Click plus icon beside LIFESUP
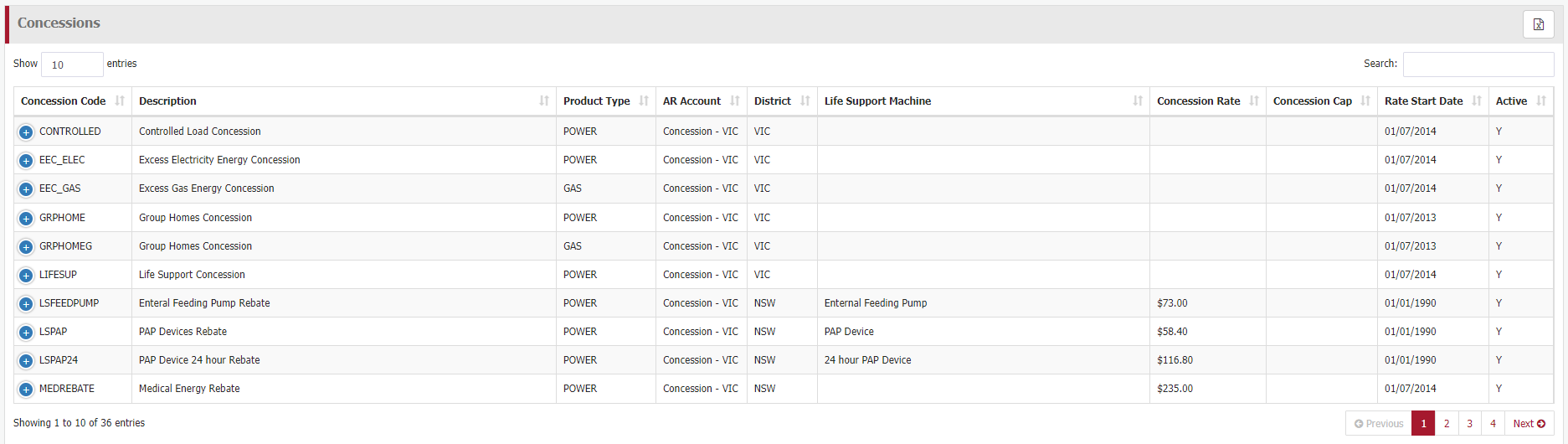Image resolution: width=1568 pixels, height=444 pixels. [26, 276]
